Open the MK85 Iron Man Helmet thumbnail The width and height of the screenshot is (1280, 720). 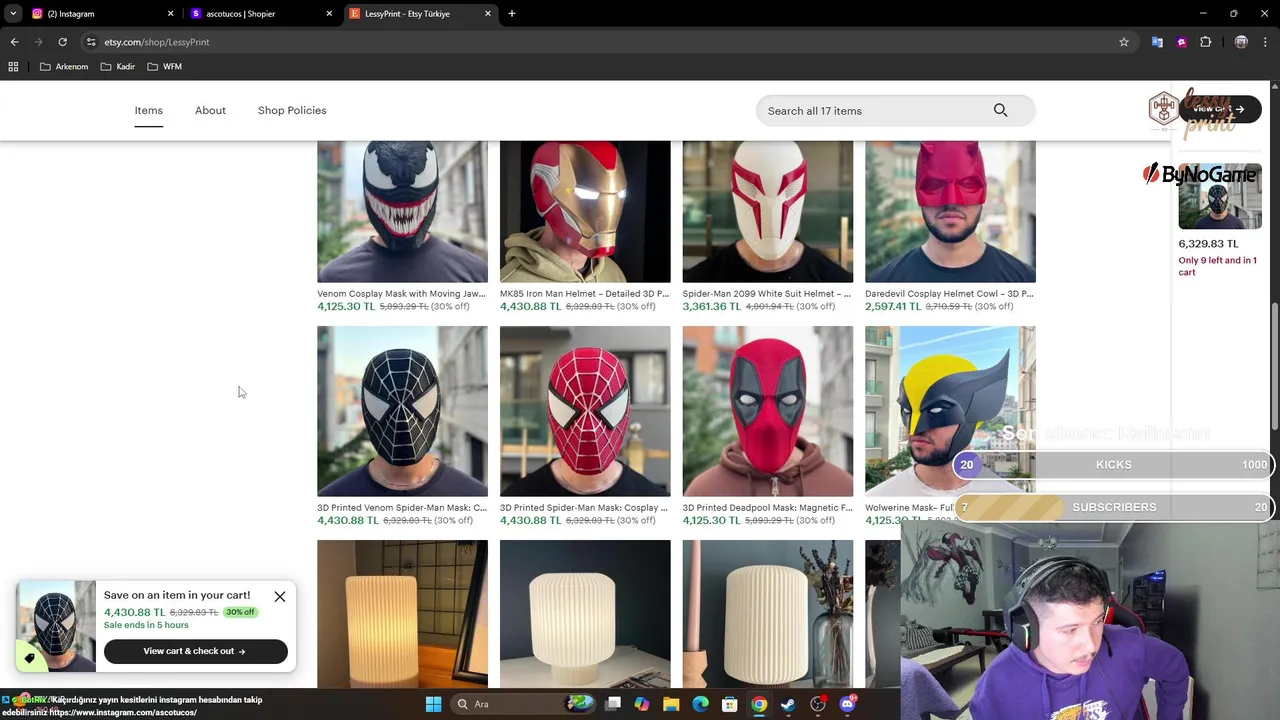(585, 211)
